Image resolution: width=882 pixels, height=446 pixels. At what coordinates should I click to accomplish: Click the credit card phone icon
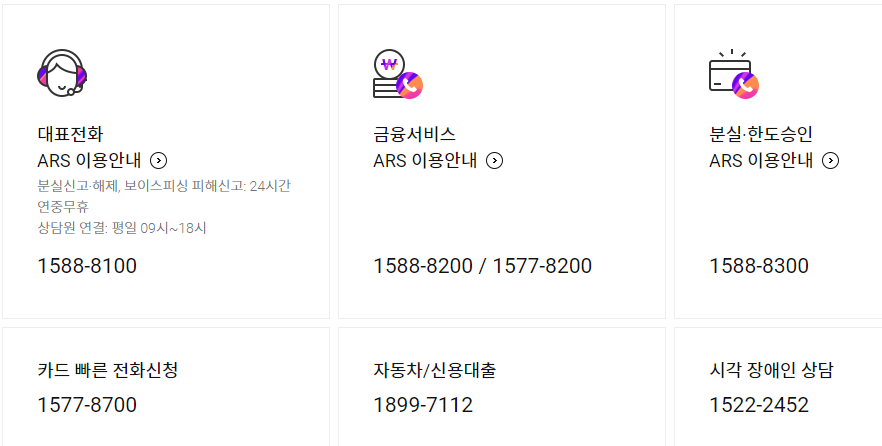click(734, 74)
